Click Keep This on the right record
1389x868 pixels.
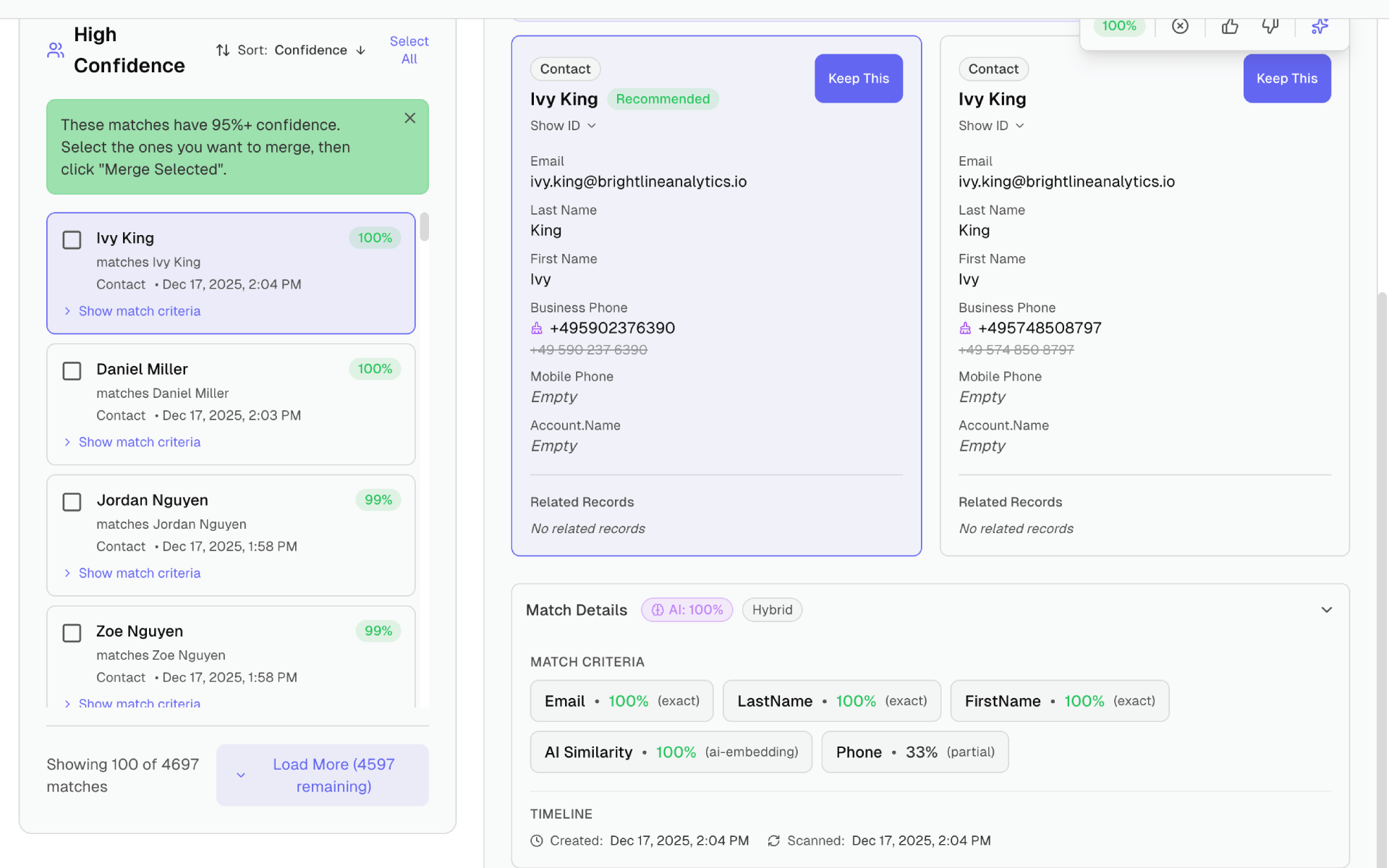tap(1286, 78)
